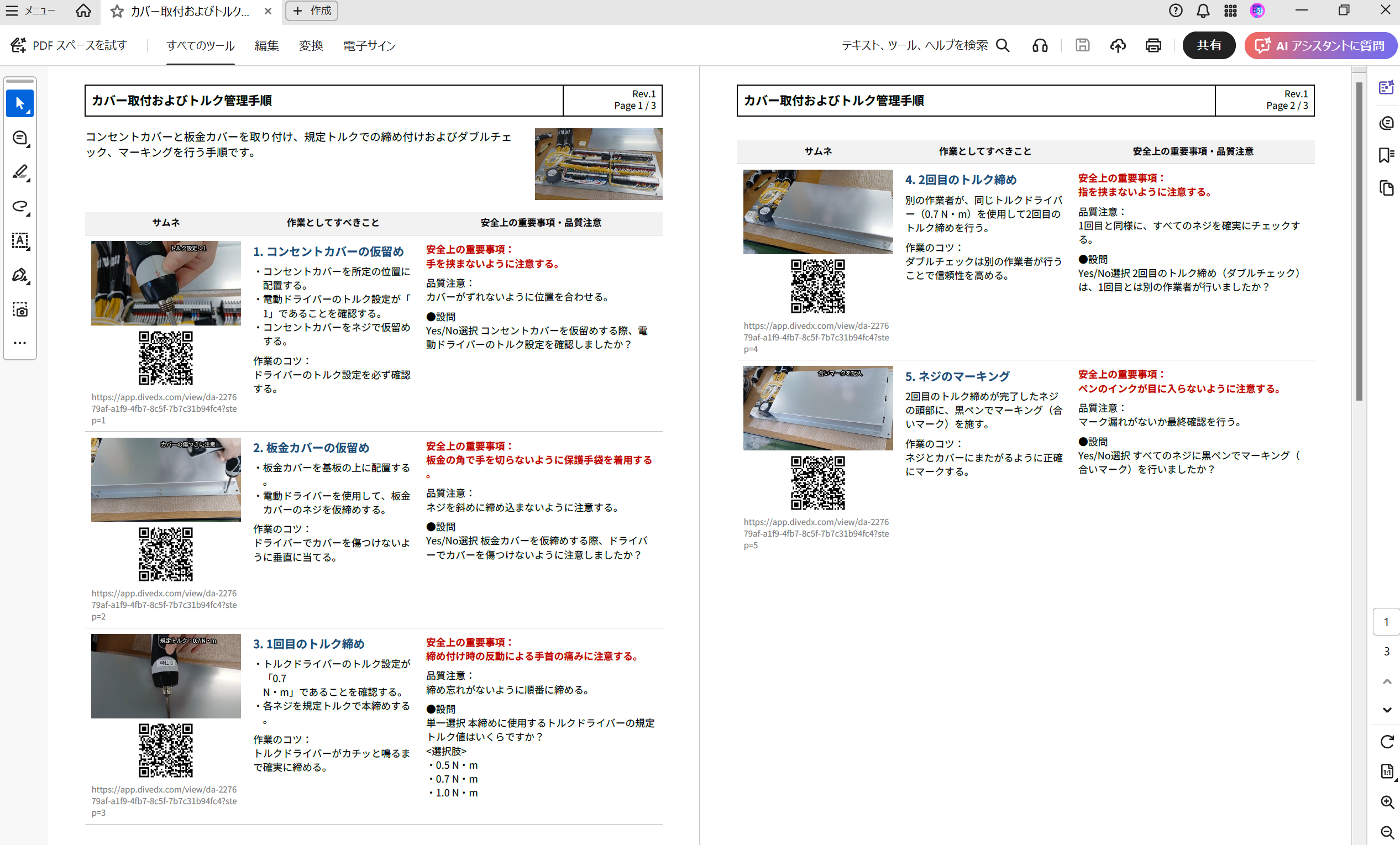This screenshot has height=845, width=1400.
Task: Click the heading 1. コンセントカバーの仮留め
Action: 328,251
